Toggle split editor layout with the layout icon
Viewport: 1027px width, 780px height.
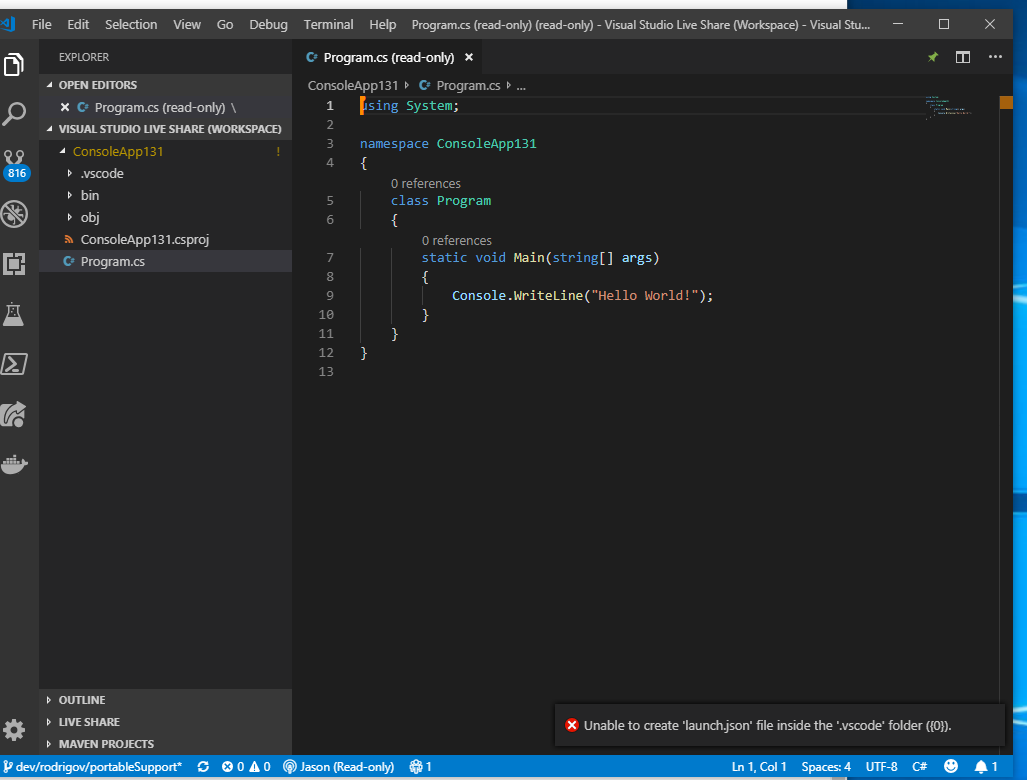(x=962, y=57)
